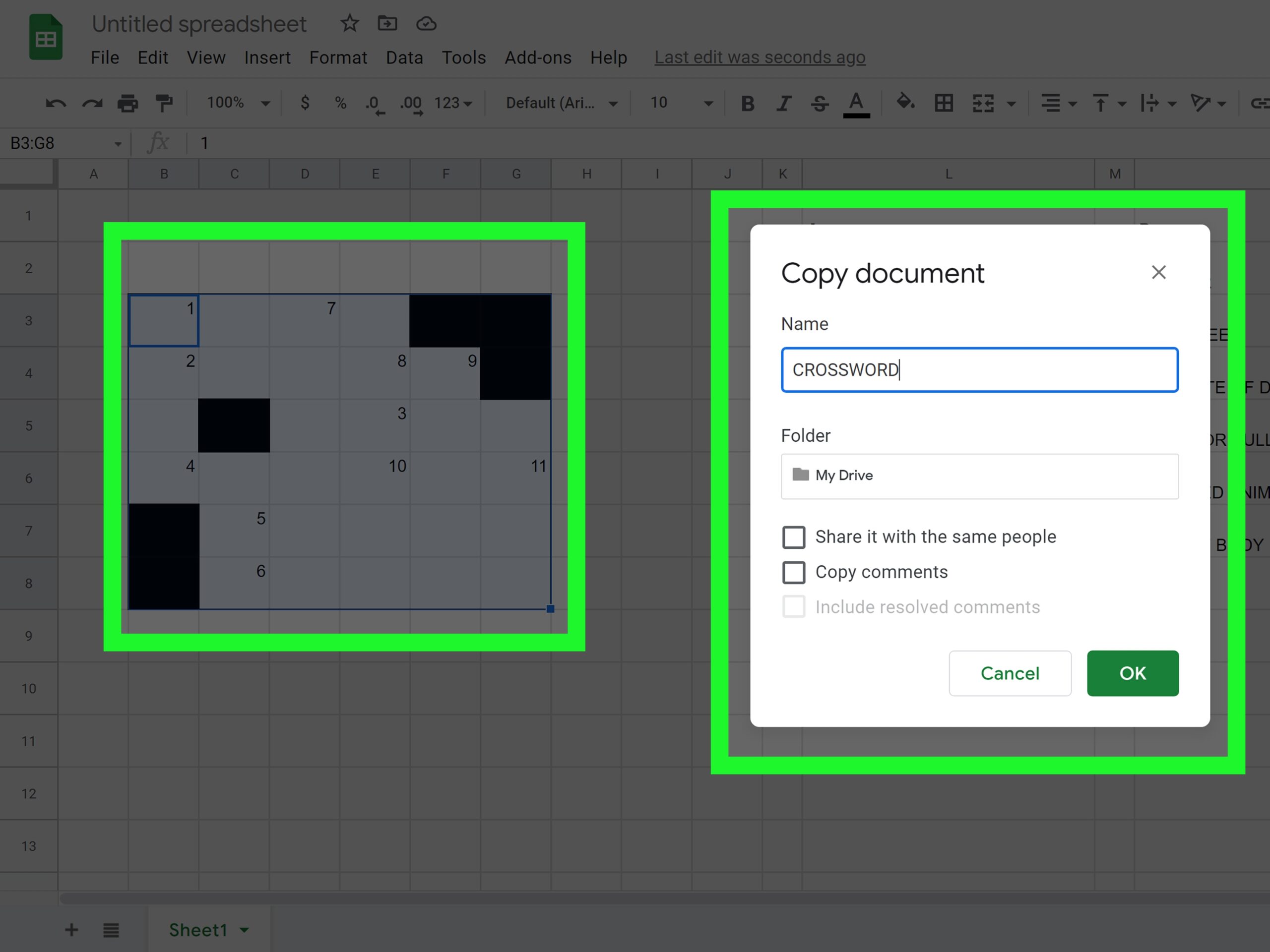
Task: Apply strikethrough formatting
Action: point(821,103)
